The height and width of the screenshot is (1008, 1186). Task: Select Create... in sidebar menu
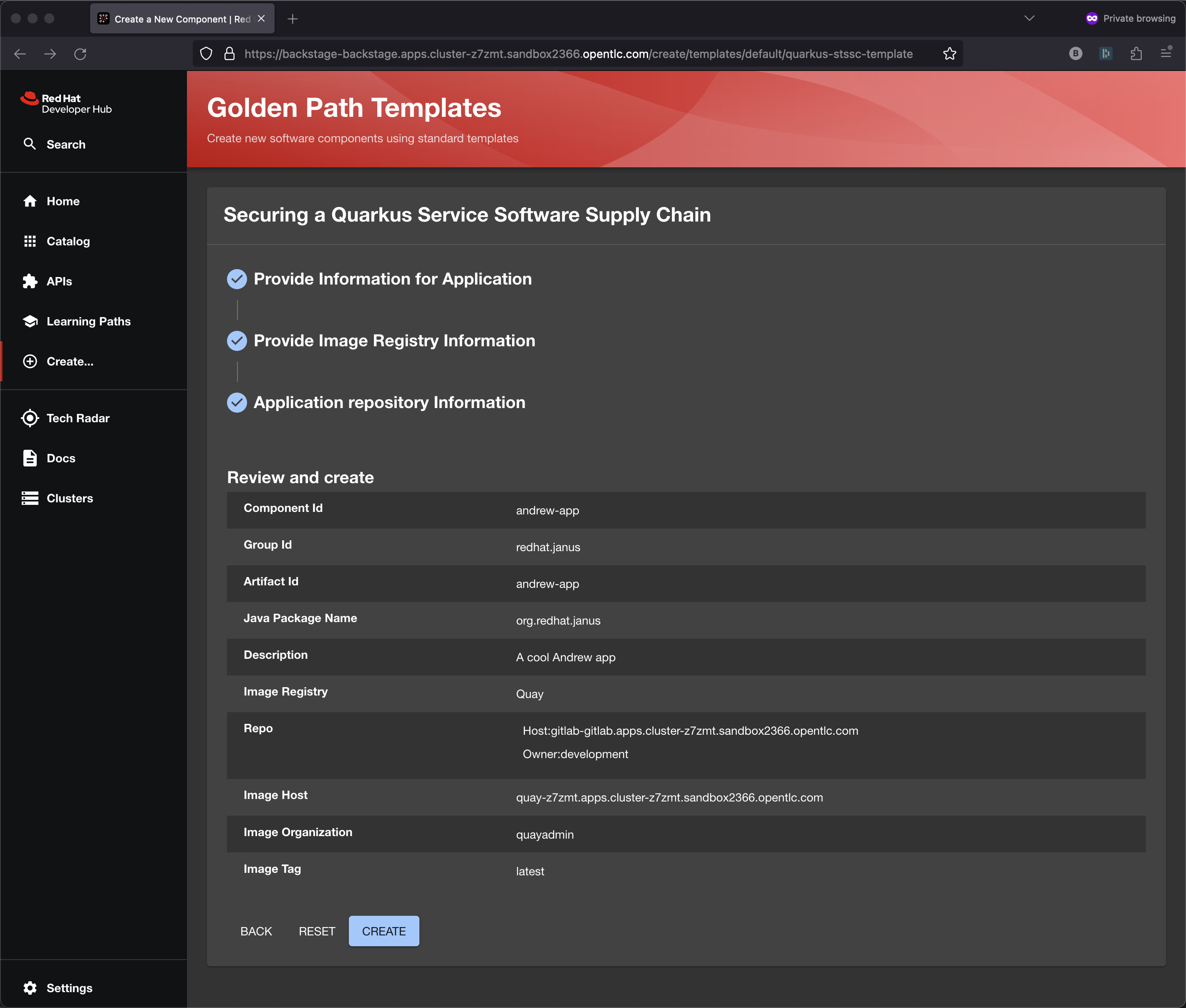[x=70, y=361]
